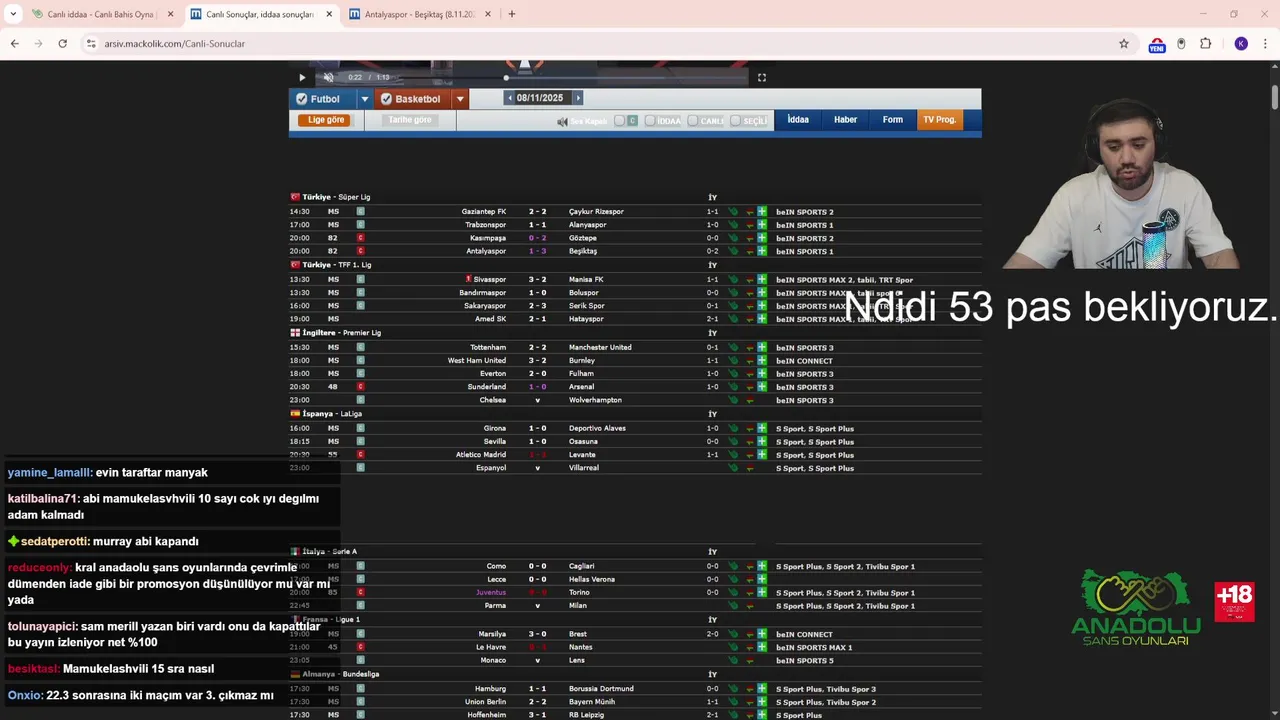Select the Tarihe göre sorting button
The image size is (1280, 720).
[x=410, y=120]
